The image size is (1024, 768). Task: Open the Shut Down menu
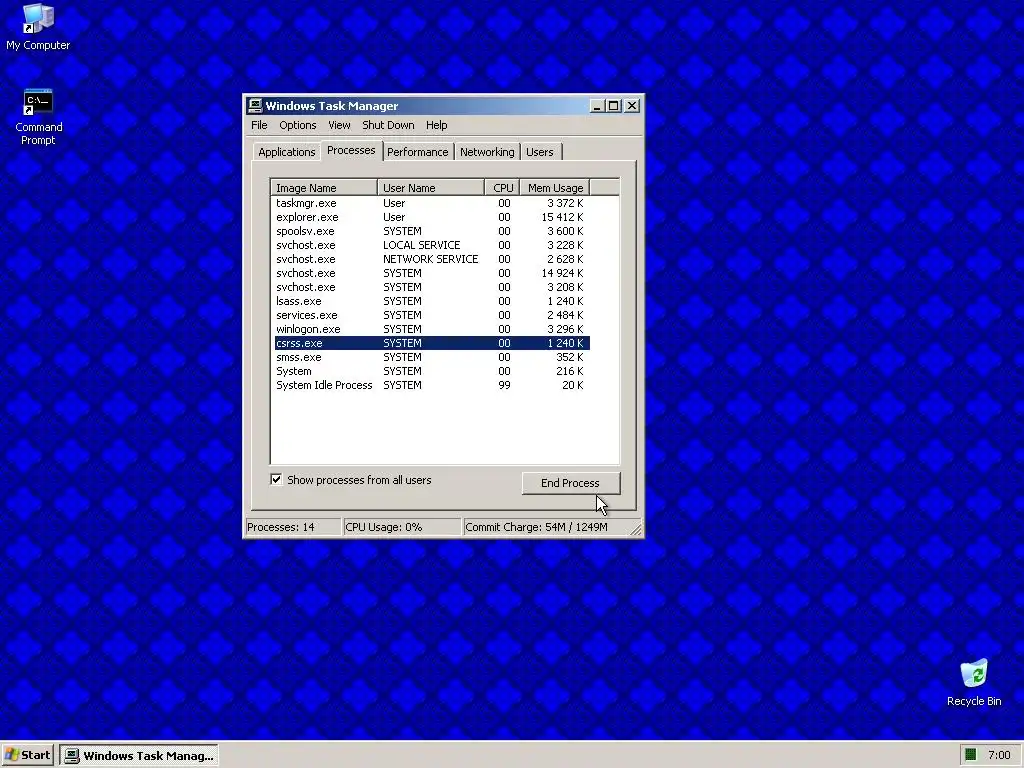388,125
